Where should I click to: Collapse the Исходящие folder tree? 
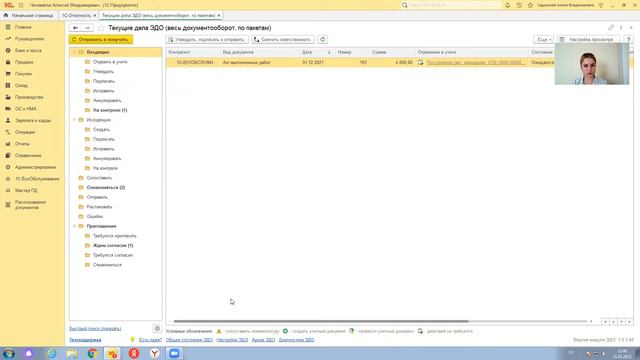(75, 120)
